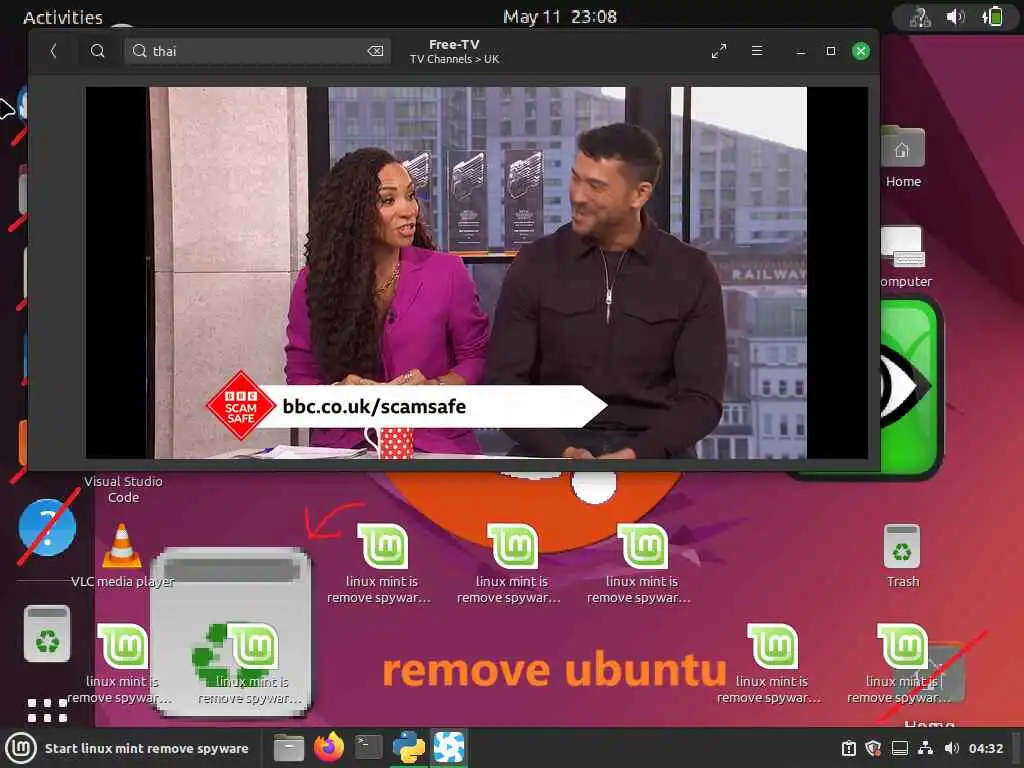1024x768 pixels.
Task: Open network settings in the top bar
Action: [921, 16]
